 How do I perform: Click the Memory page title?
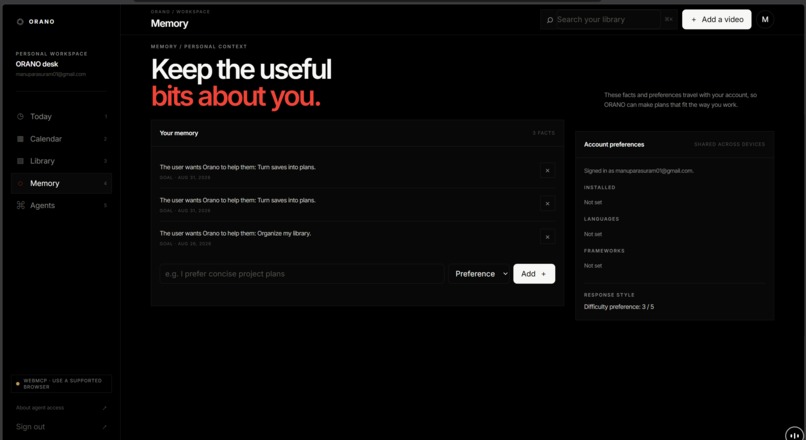[x=170, y=24]
